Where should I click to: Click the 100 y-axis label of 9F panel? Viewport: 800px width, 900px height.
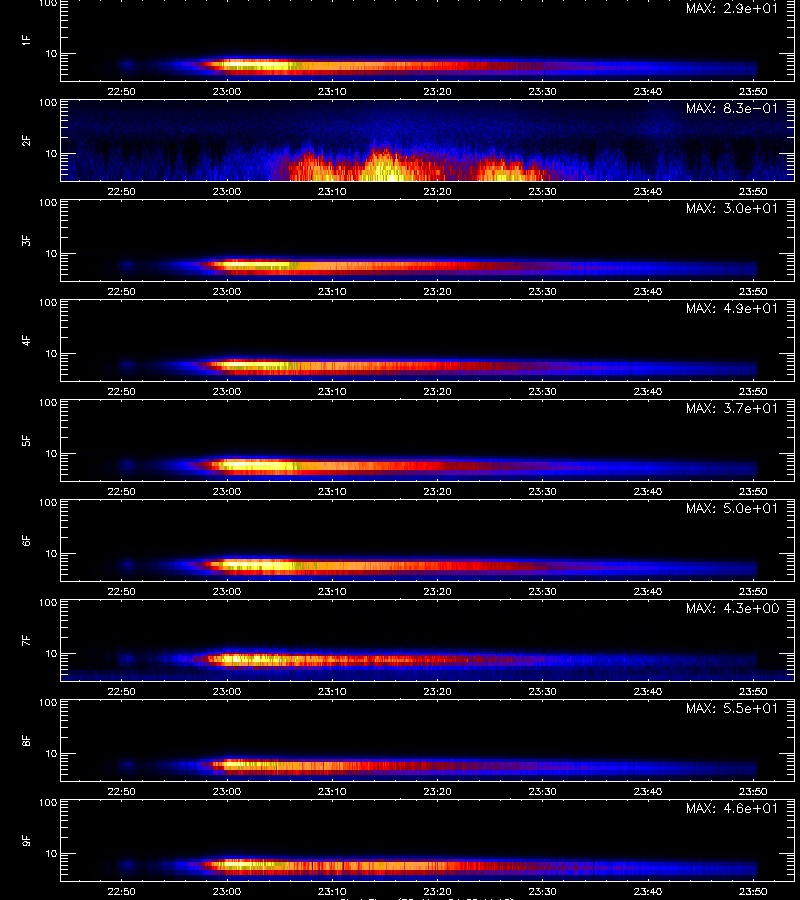click(48, 802)
